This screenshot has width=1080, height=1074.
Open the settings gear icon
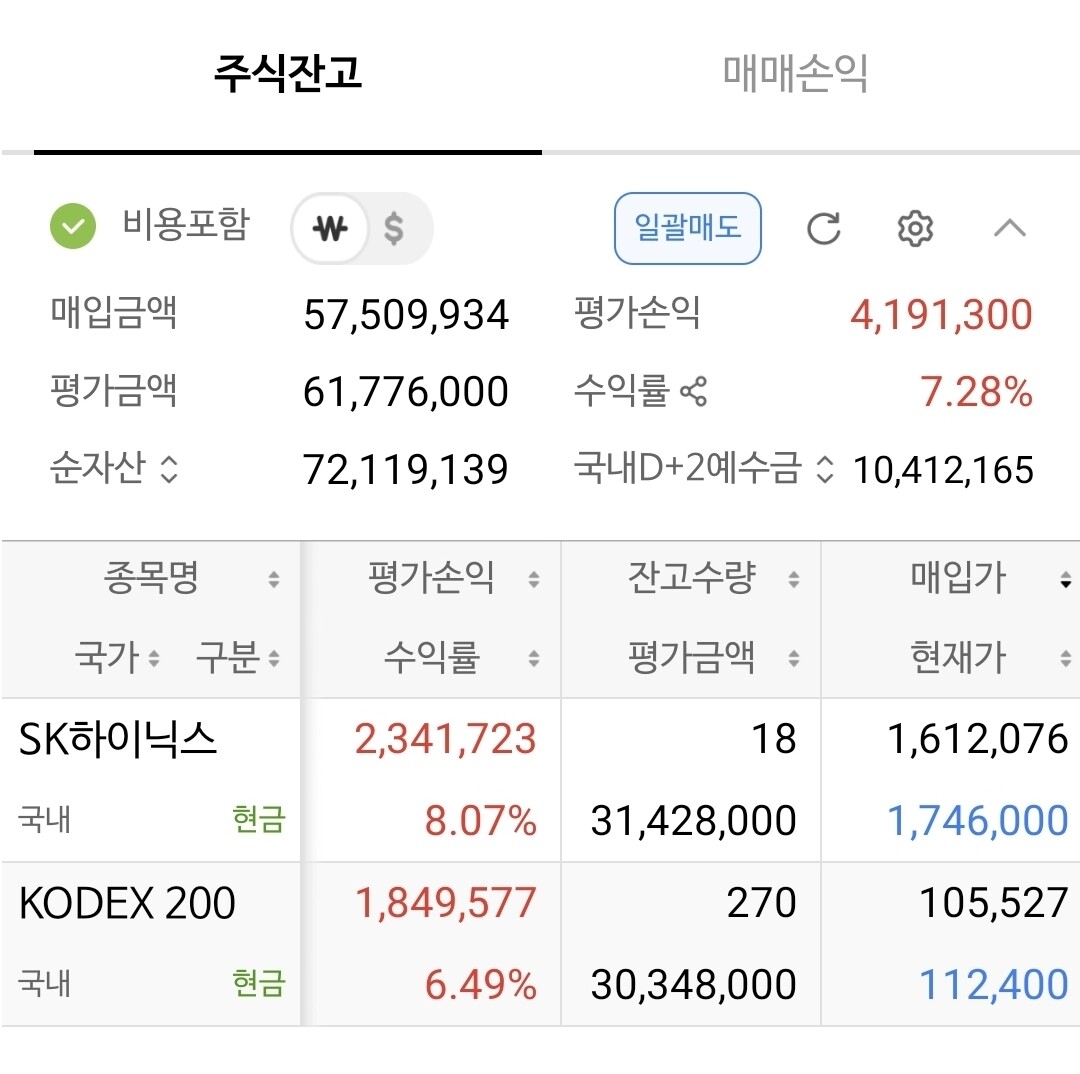coord(915,229)
